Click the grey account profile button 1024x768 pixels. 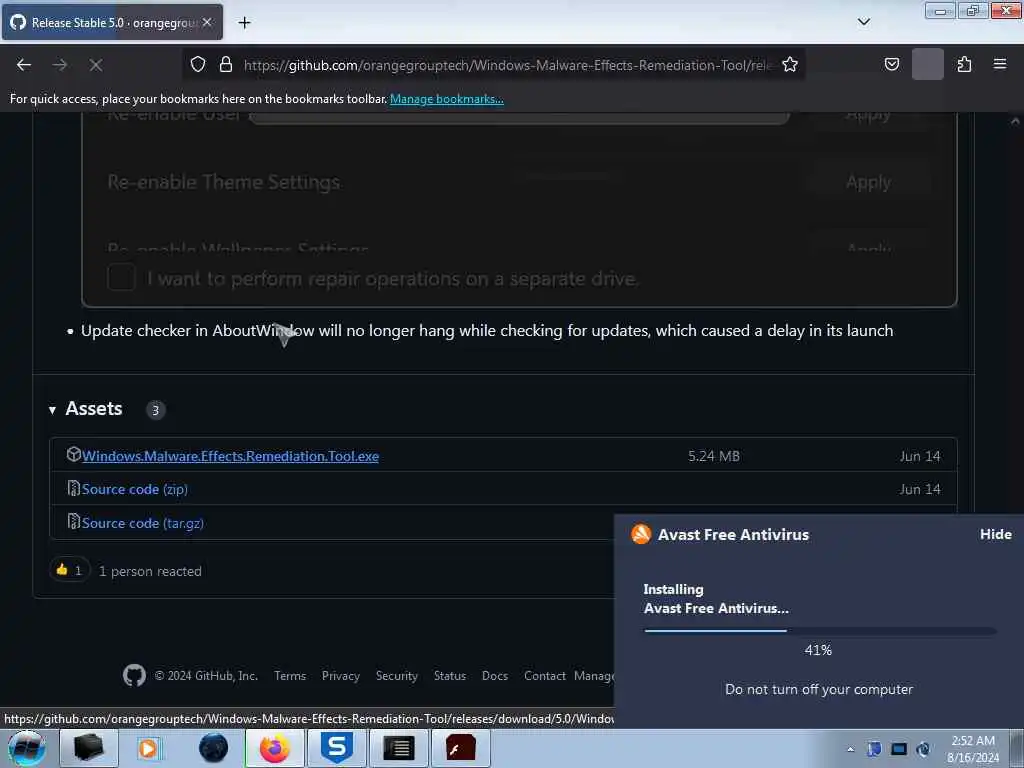[927, 64]
